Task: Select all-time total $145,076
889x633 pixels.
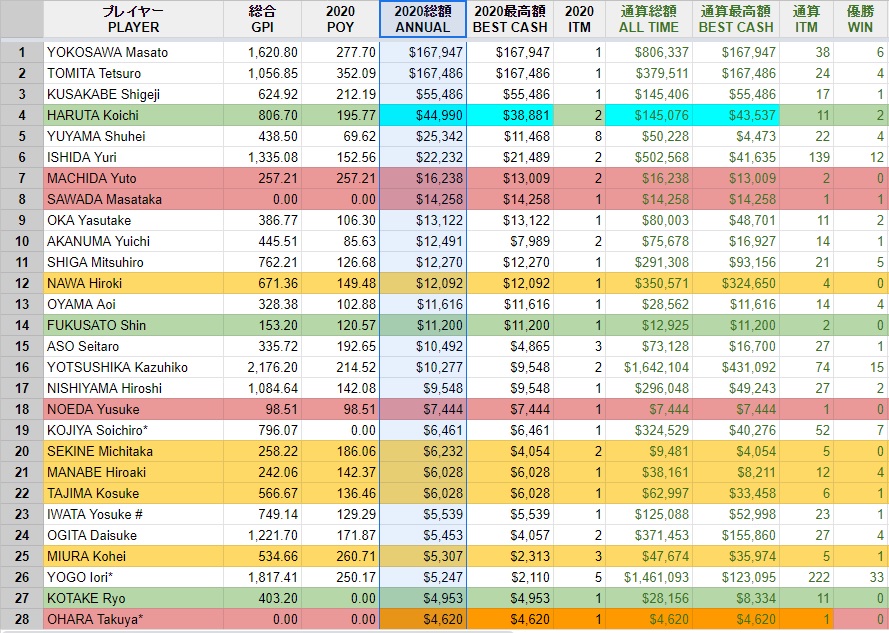Action: [x=649, y=115]
